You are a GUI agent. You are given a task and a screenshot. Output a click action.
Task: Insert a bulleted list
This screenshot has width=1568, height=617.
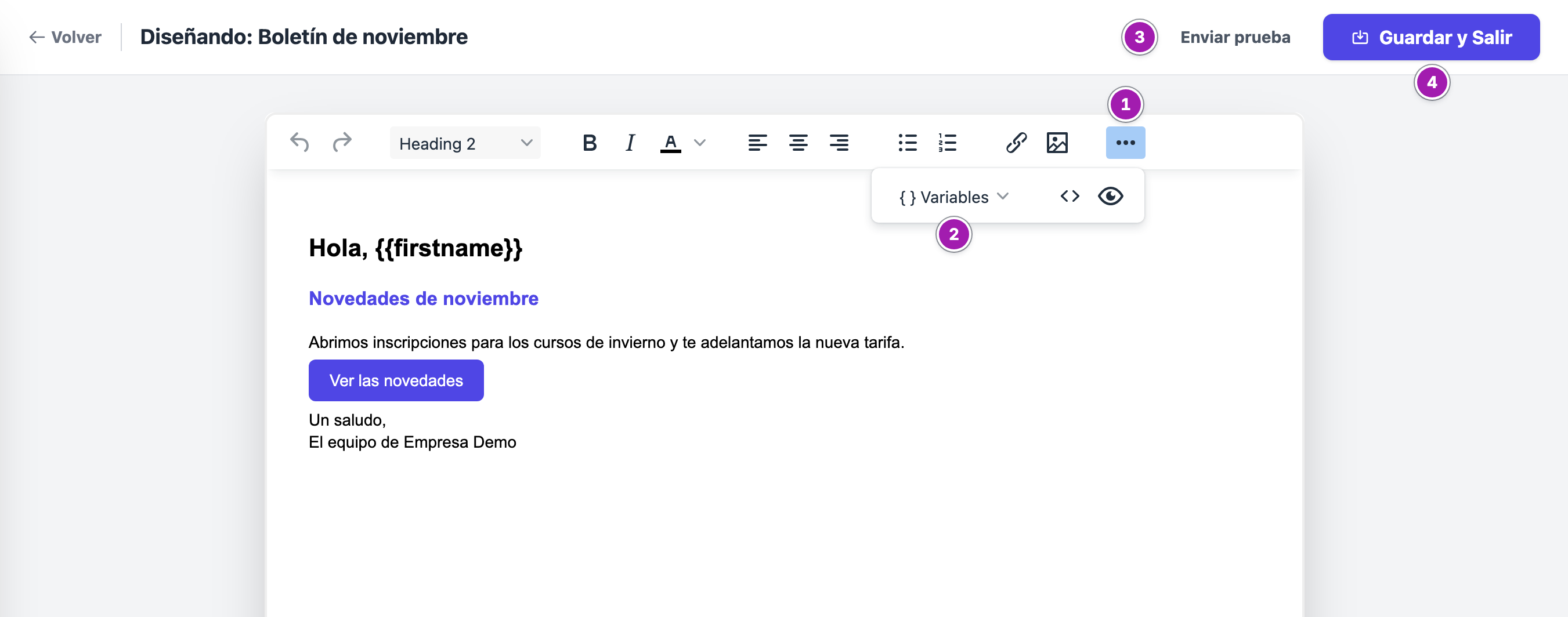(x=907, y=143)
